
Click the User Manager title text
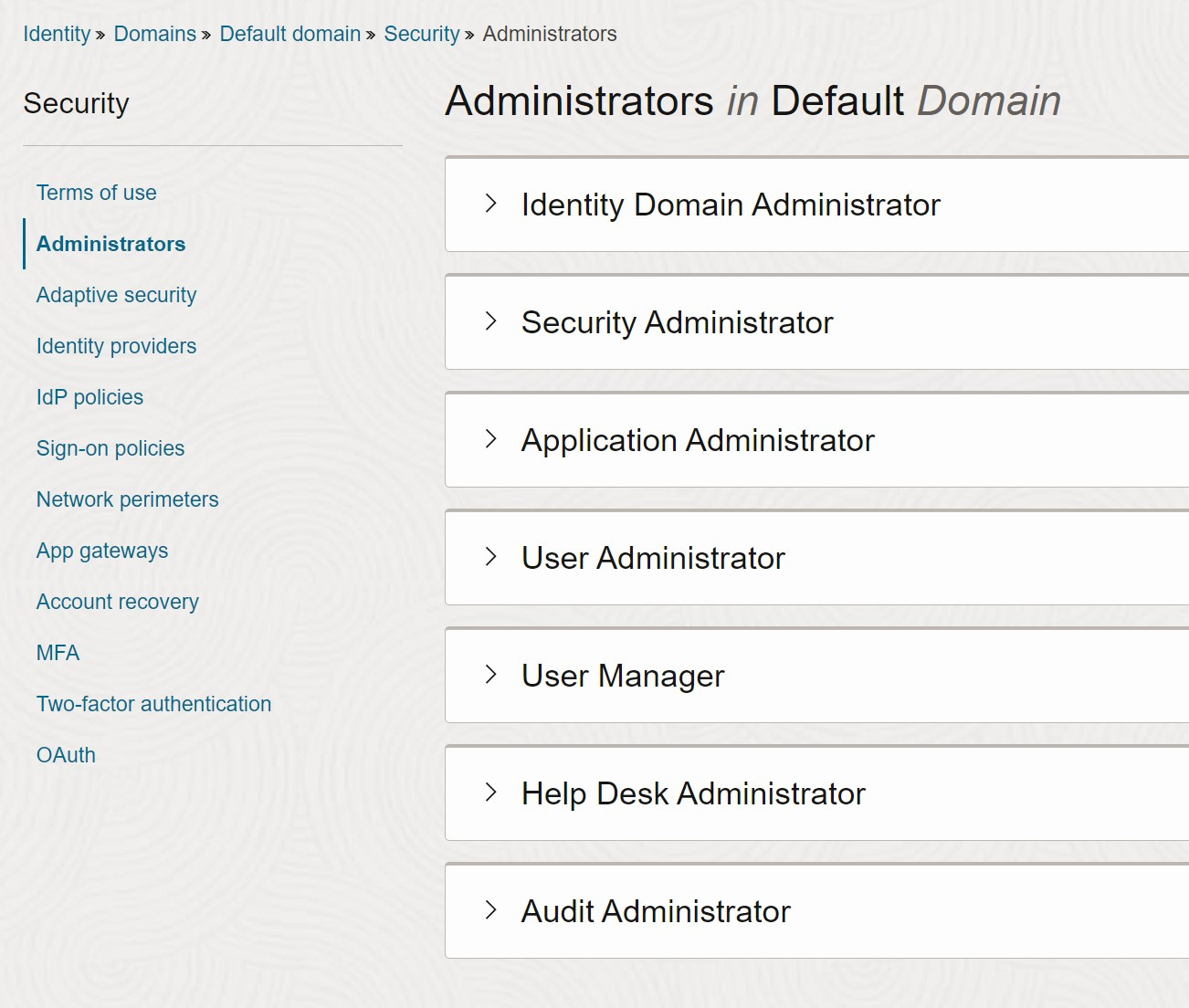623,676
